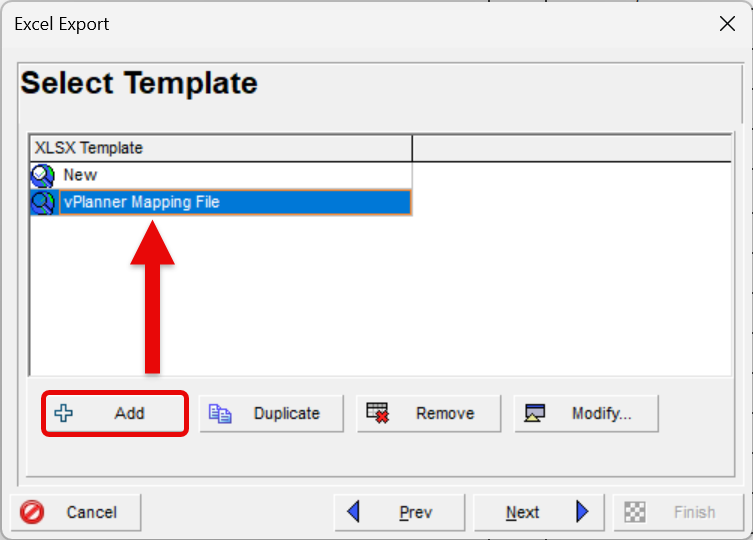Screen dimensions: 753x540
Task: Click the Duplicate pages icon
Action: click(x=220, y=413)
